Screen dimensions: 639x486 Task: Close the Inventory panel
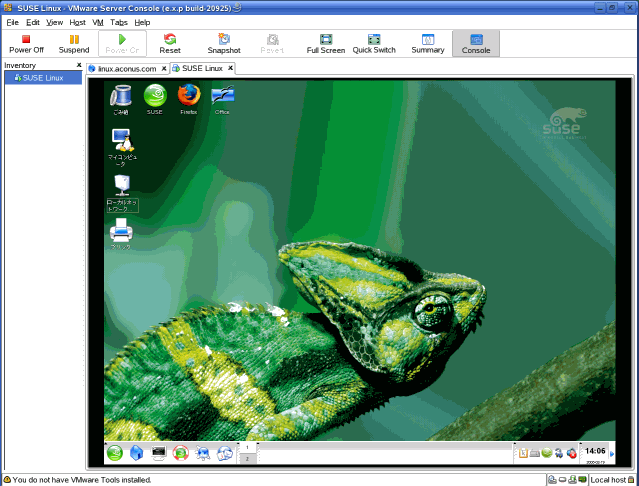pyautogui.click(x=79, y=66)
